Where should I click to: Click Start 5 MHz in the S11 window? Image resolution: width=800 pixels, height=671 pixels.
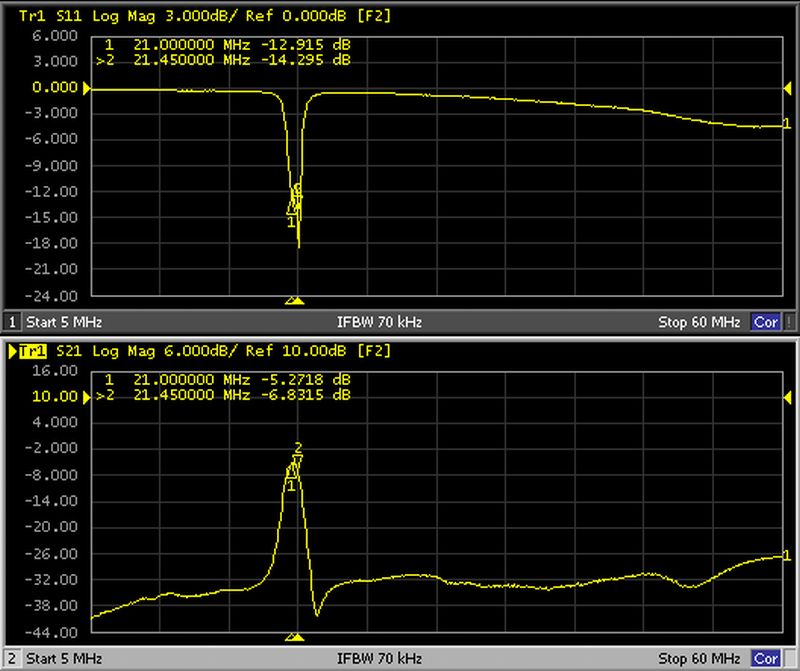64,323
